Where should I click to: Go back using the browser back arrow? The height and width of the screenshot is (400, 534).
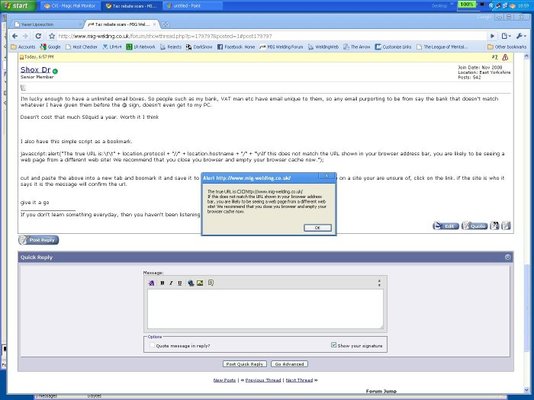(15, 36)
